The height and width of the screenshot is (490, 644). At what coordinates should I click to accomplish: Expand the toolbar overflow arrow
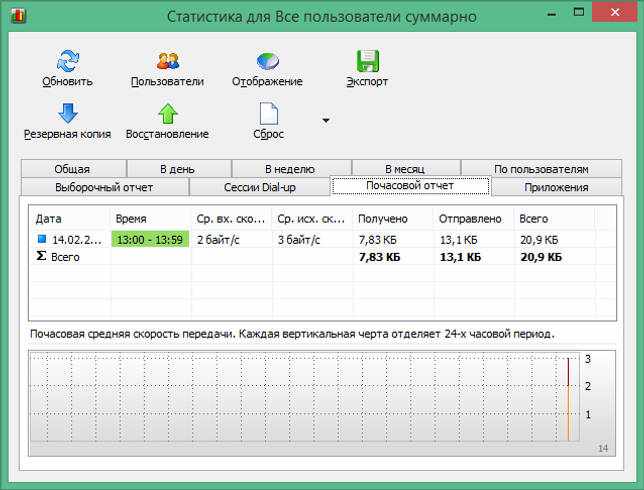[326, 121]
